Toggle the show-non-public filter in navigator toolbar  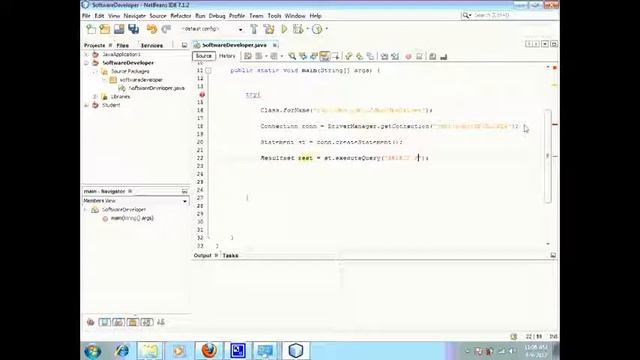pyautogui.click(x=133, y=322)
